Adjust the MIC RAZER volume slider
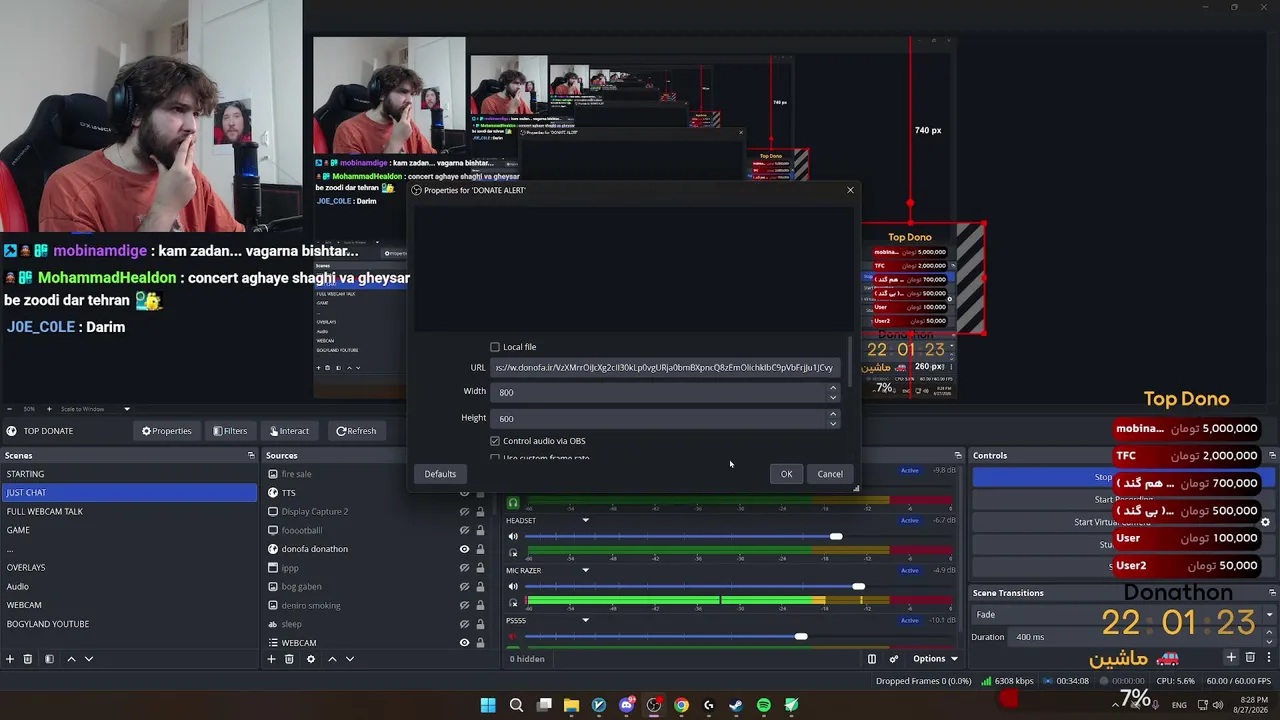 click(858, 587)
